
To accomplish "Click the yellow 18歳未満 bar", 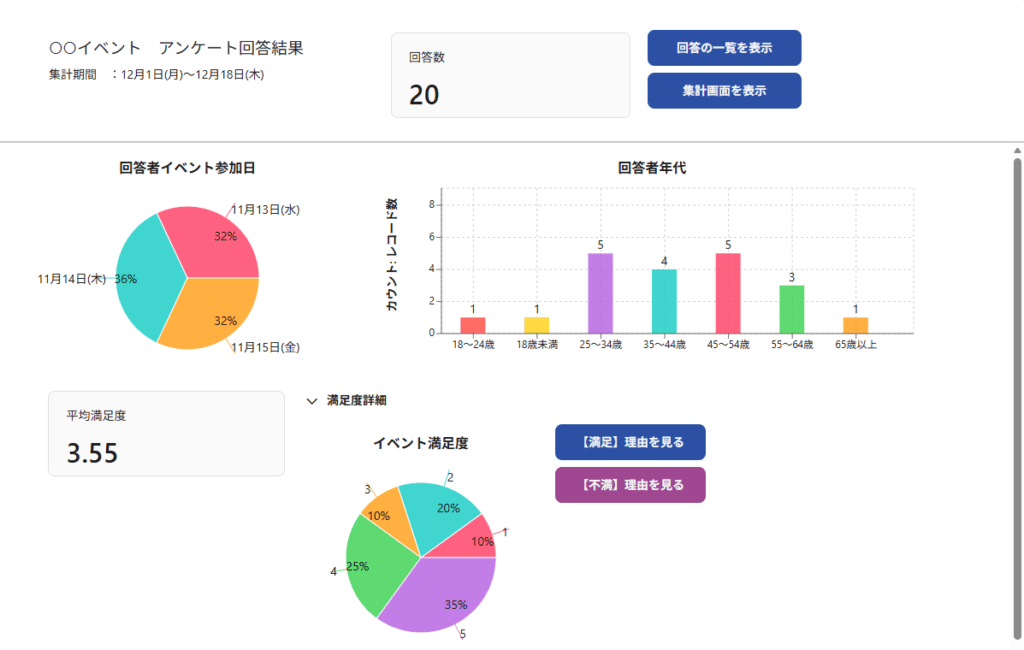I will pos(537,325).
